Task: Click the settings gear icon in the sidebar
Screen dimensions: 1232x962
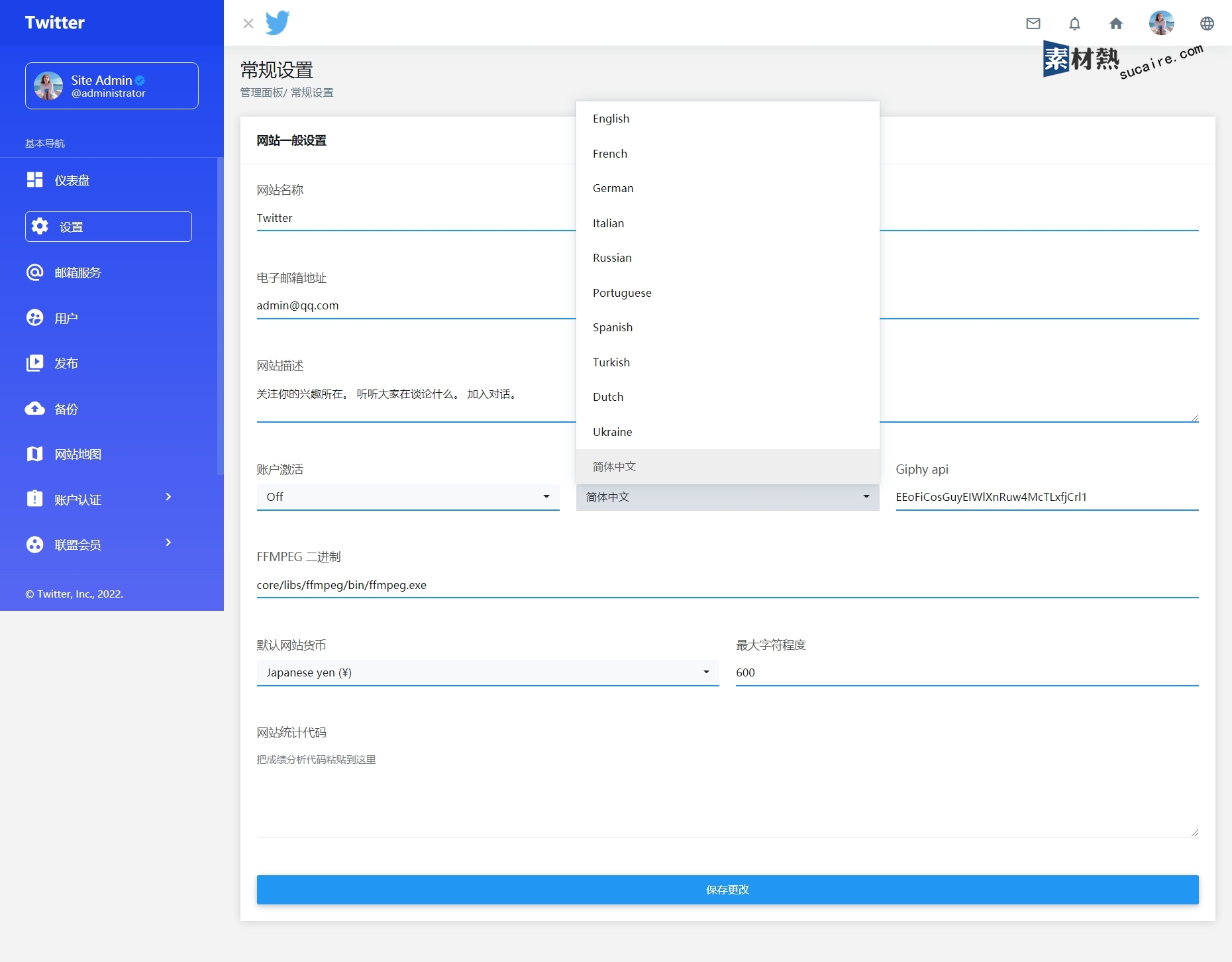Action: click(x=40, y=226)
